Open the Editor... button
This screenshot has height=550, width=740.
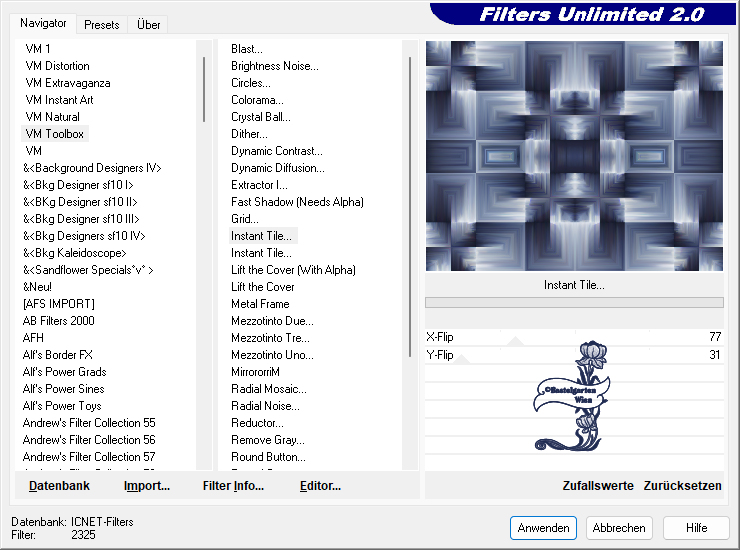320,485
